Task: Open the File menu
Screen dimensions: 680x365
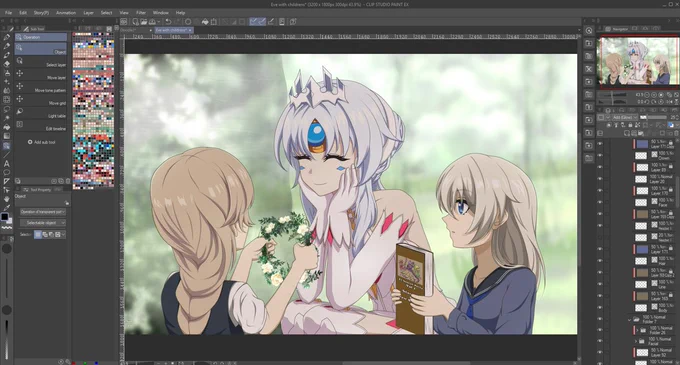Action: (x=8, y=13)
